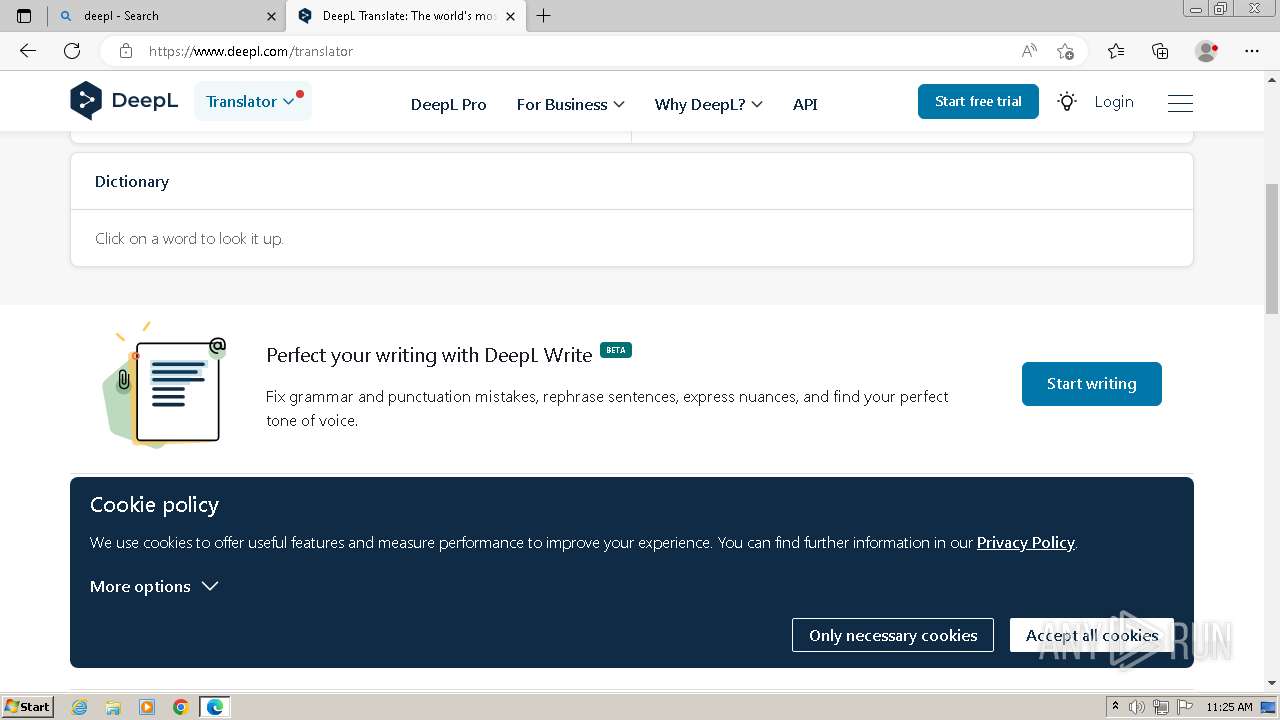The height and width of the screenshot is (720, 1280).
Task: Open Read aloud icon in address bar
Action: (1029, 51)
